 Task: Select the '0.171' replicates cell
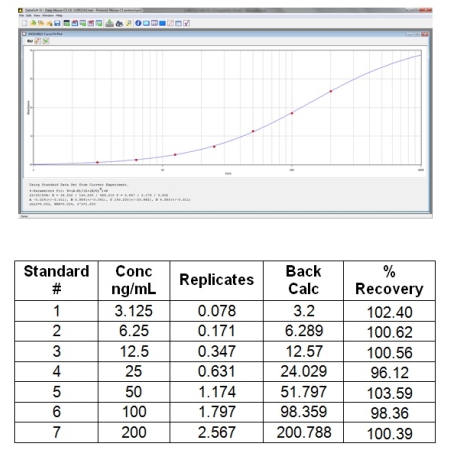pos(216,331)
